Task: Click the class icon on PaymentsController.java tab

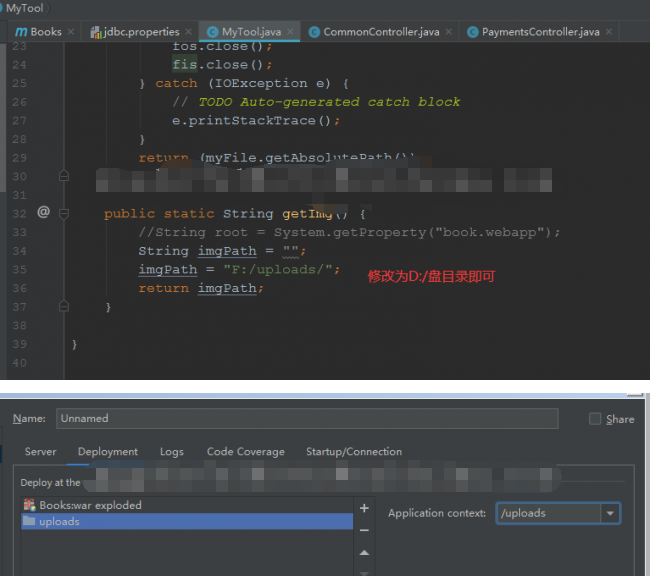Action: tap(473, 32)
